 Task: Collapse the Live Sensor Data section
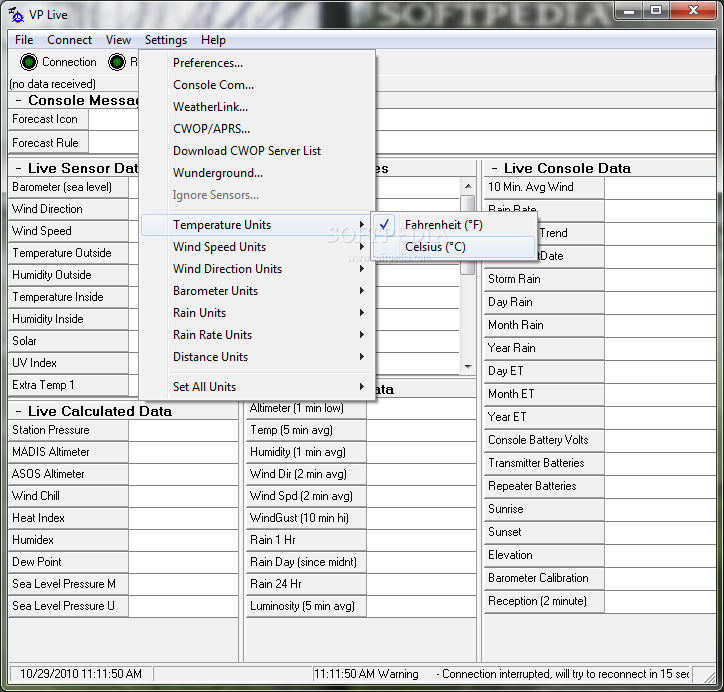tap(18, 168)
